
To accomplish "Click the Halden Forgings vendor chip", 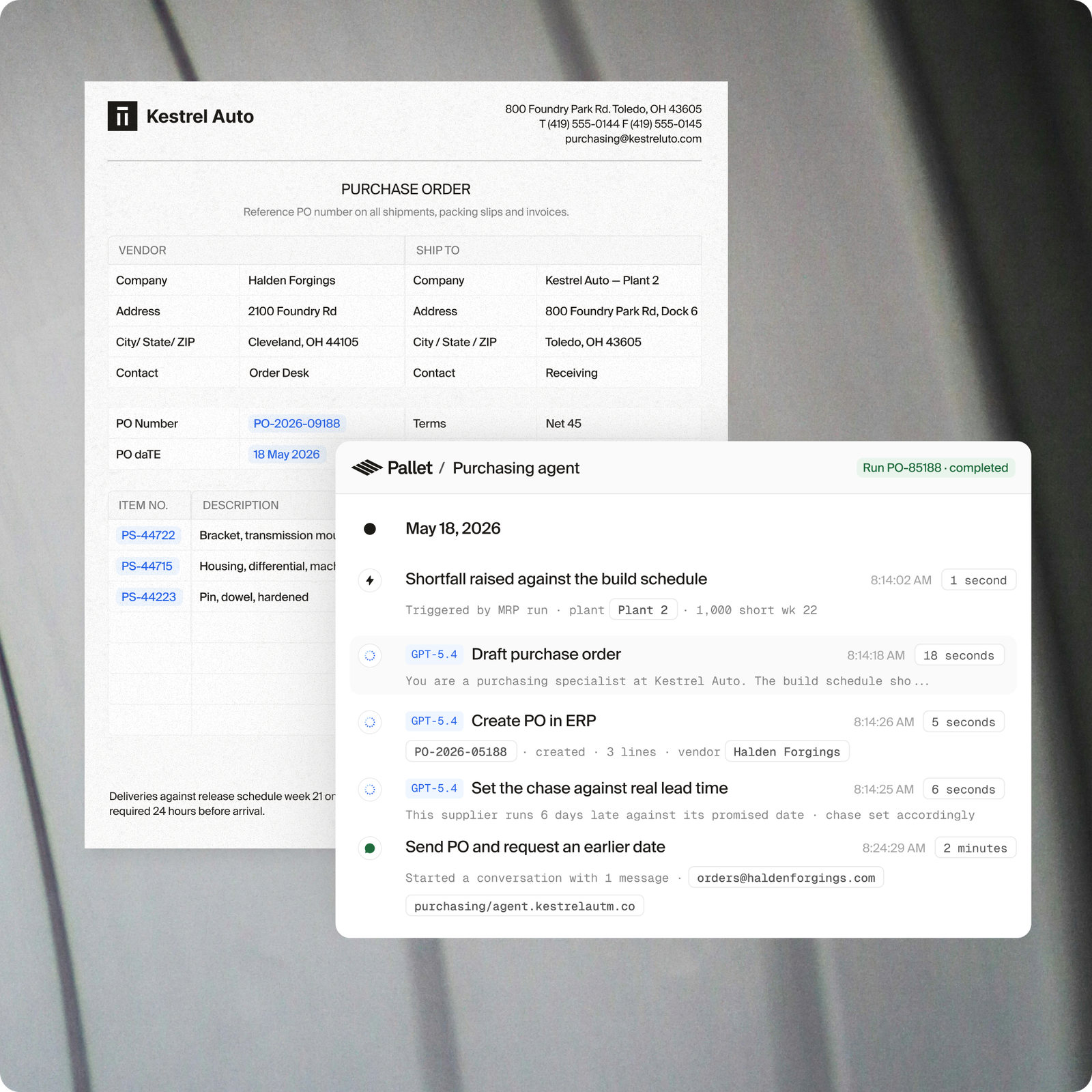I will pyautogui.click(x=787, y=751).
